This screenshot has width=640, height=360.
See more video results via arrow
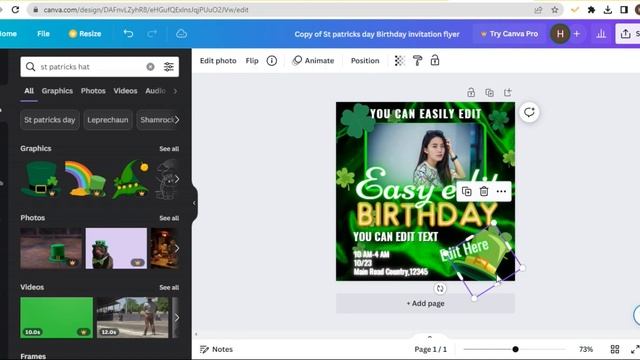(177, 318)
